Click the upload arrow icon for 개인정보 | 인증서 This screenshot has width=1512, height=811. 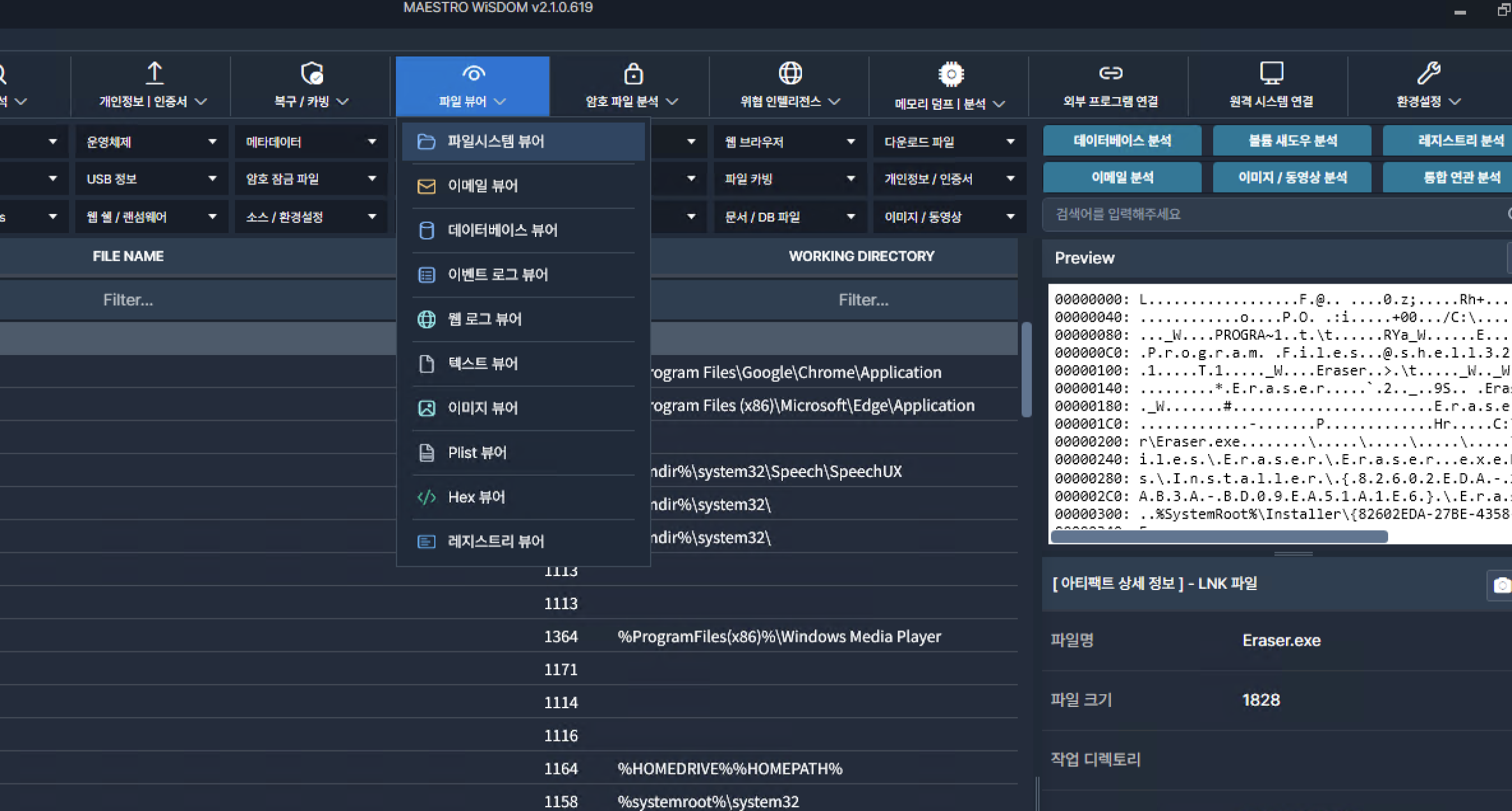(x=155, y=73)
